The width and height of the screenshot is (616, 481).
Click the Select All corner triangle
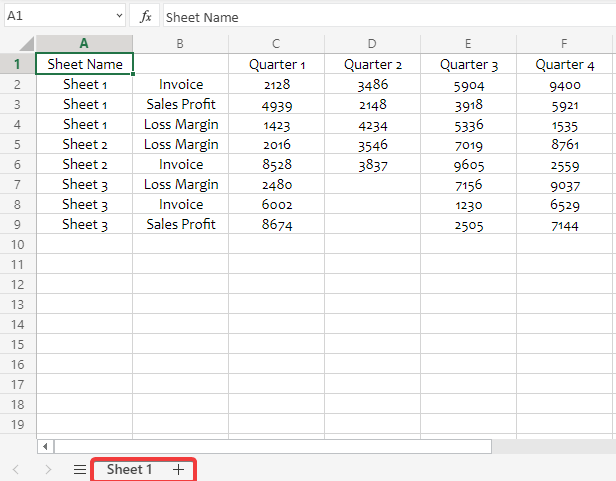[x=26, y=44]
